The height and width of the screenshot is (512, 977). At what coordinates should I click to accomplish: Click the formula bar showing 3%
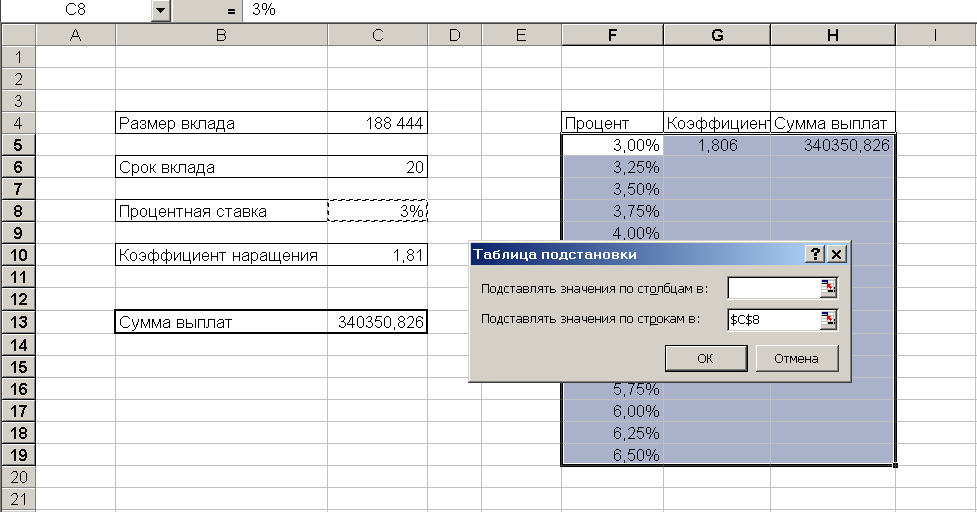600,10
